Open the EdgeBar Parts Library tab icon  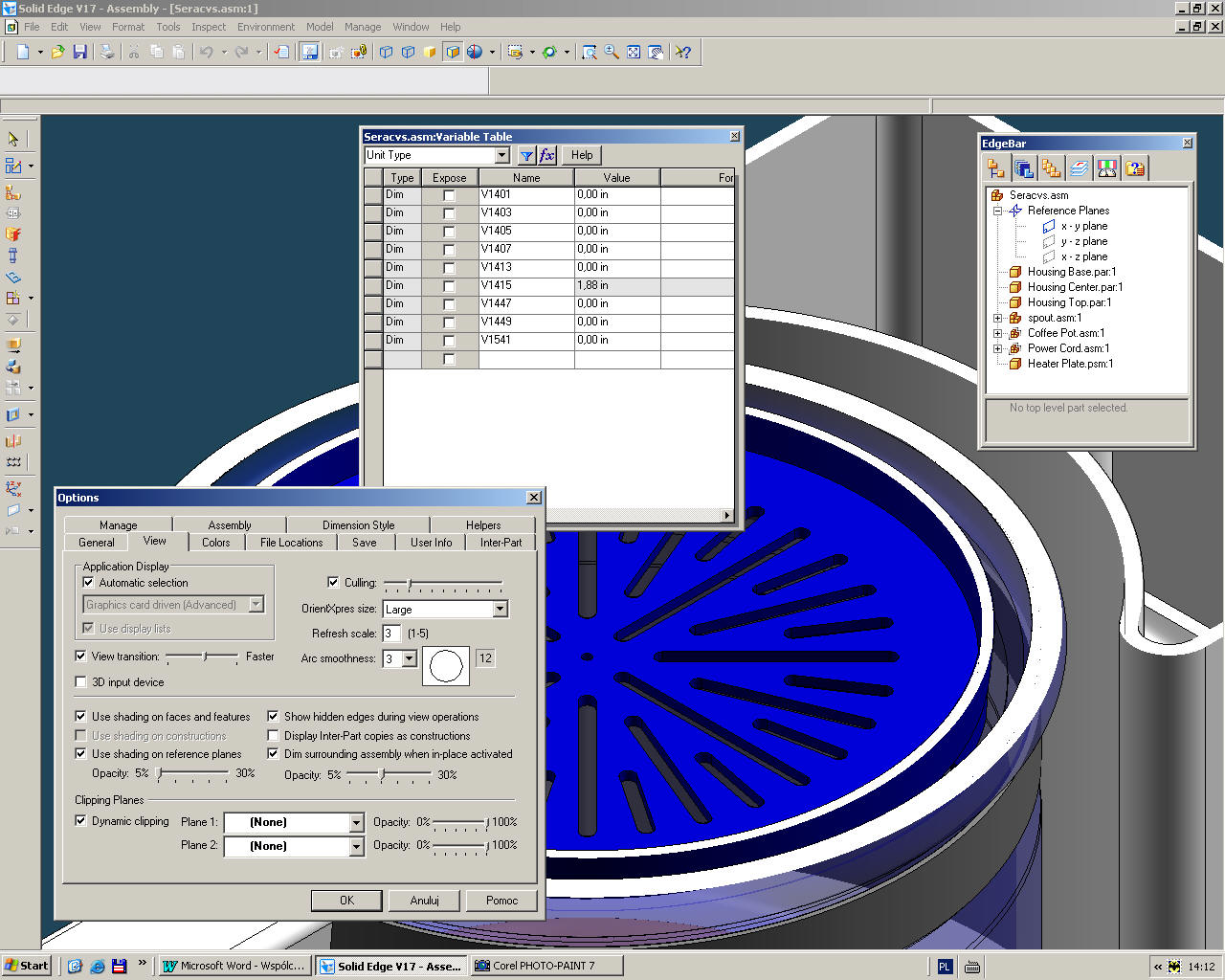1024,168
